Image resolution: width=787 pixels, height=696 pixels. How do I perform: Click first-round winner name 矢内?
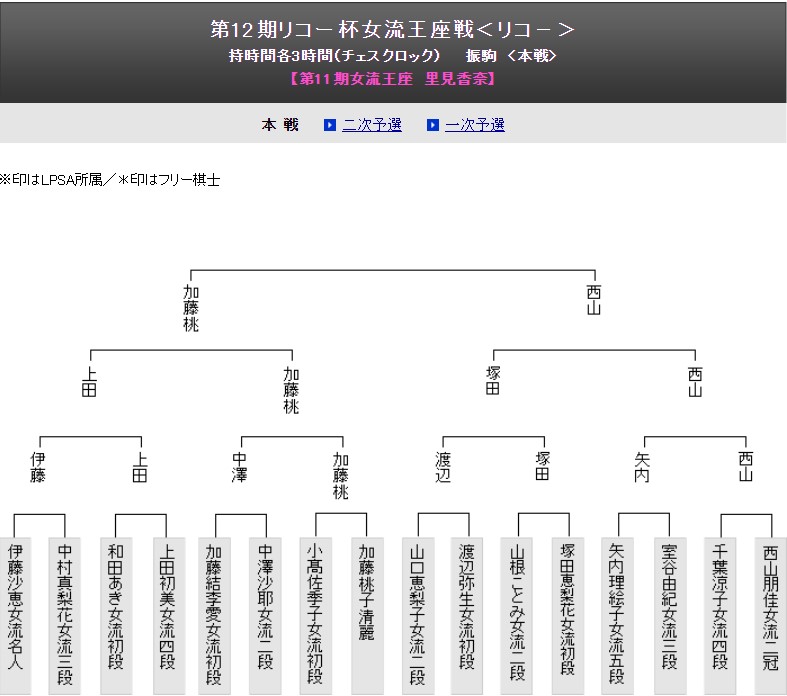click(x=642, y=467)
